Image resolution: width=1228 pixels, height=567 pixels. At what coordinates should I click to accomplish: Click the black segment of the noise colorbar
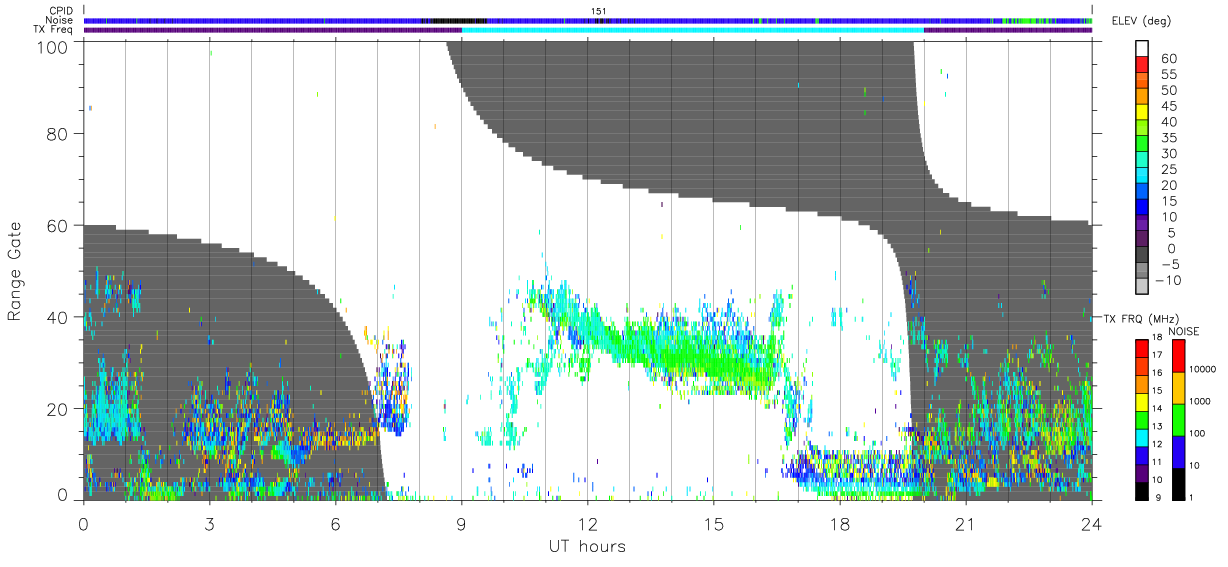[1177, 482]
